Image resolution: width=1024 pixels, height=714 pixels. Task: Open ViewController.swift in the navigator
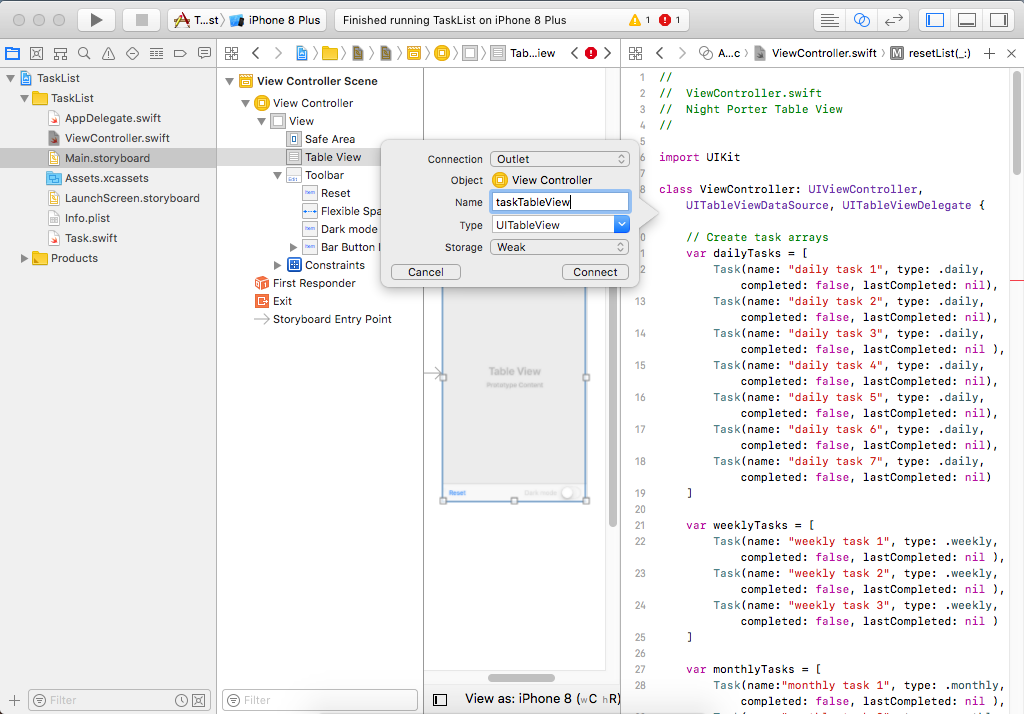coord(116,138)
